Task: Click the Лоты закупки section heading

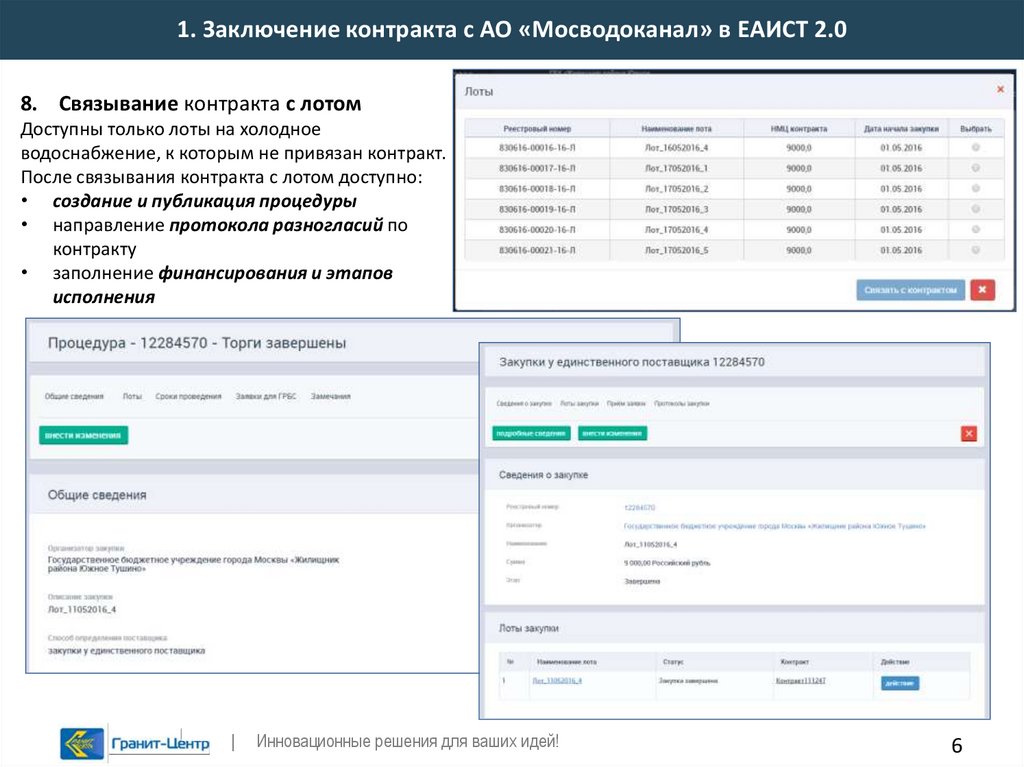Action: coord(528,628)
